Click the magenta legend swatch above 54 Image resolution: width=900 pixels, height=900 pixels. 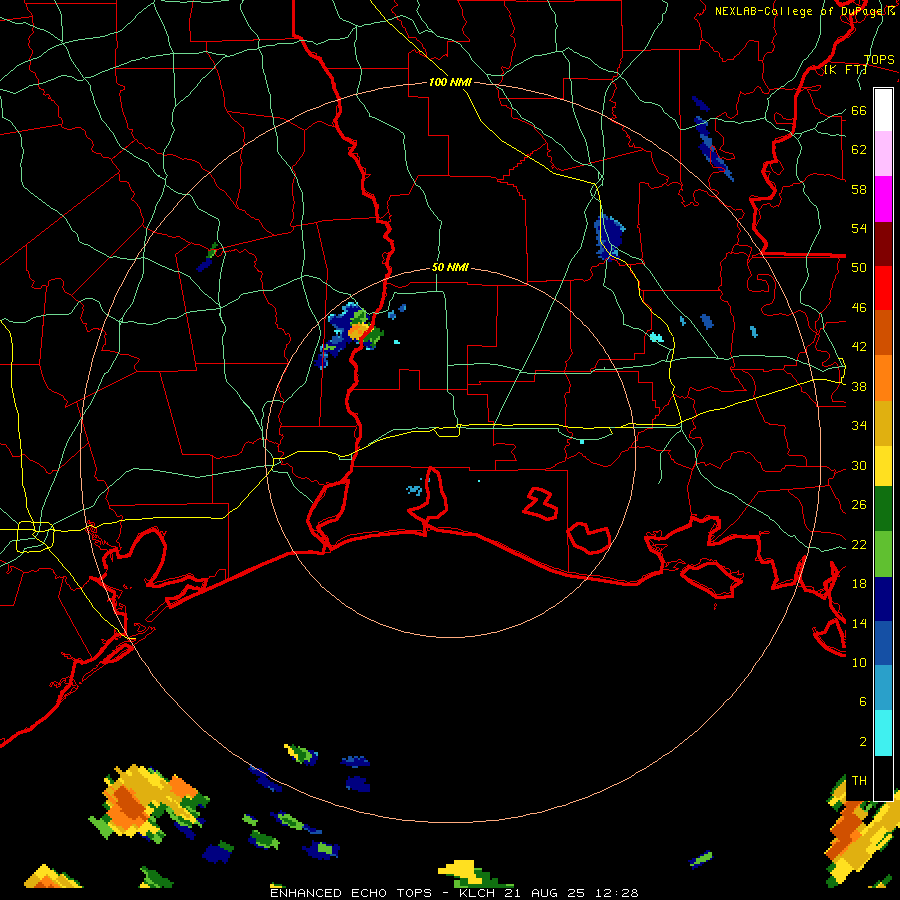(883, 199)
